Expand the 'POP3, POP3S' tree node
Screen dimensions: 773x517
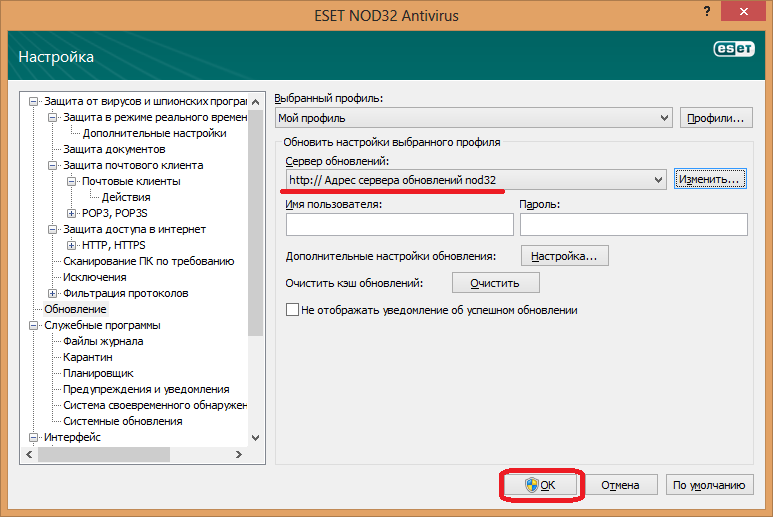click(71, 213)
